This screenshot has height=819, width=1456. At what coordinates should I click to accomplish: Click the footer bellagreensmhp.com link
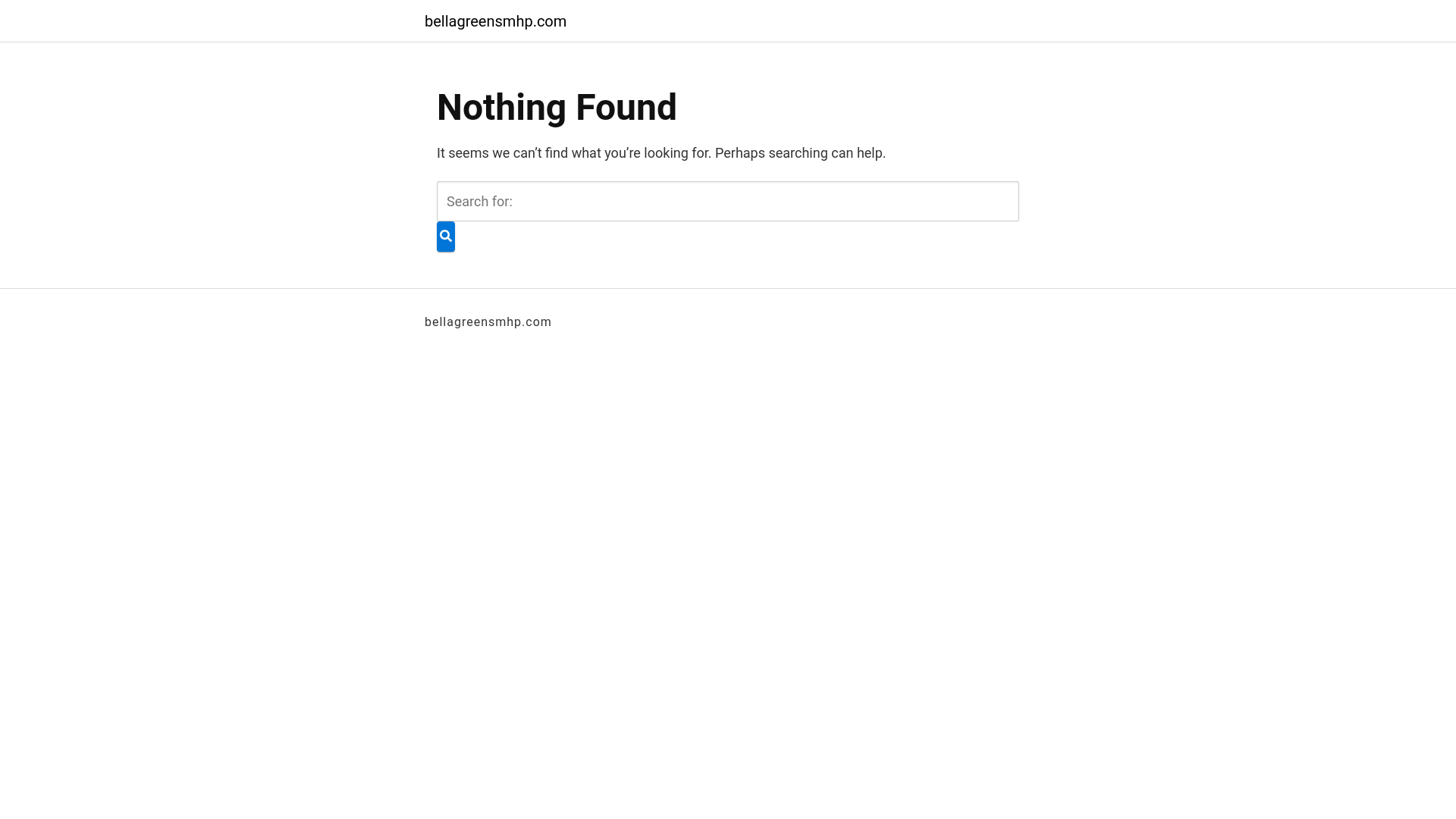pyautogui.click(x=488, y=322)
